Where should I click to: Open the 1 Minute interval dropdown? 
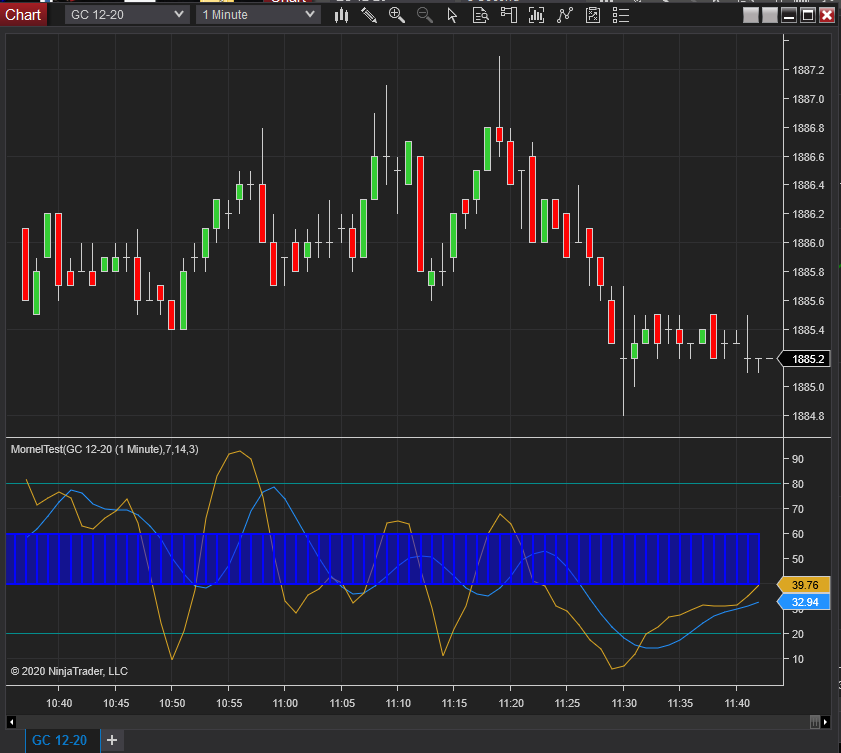pos(258,14)
